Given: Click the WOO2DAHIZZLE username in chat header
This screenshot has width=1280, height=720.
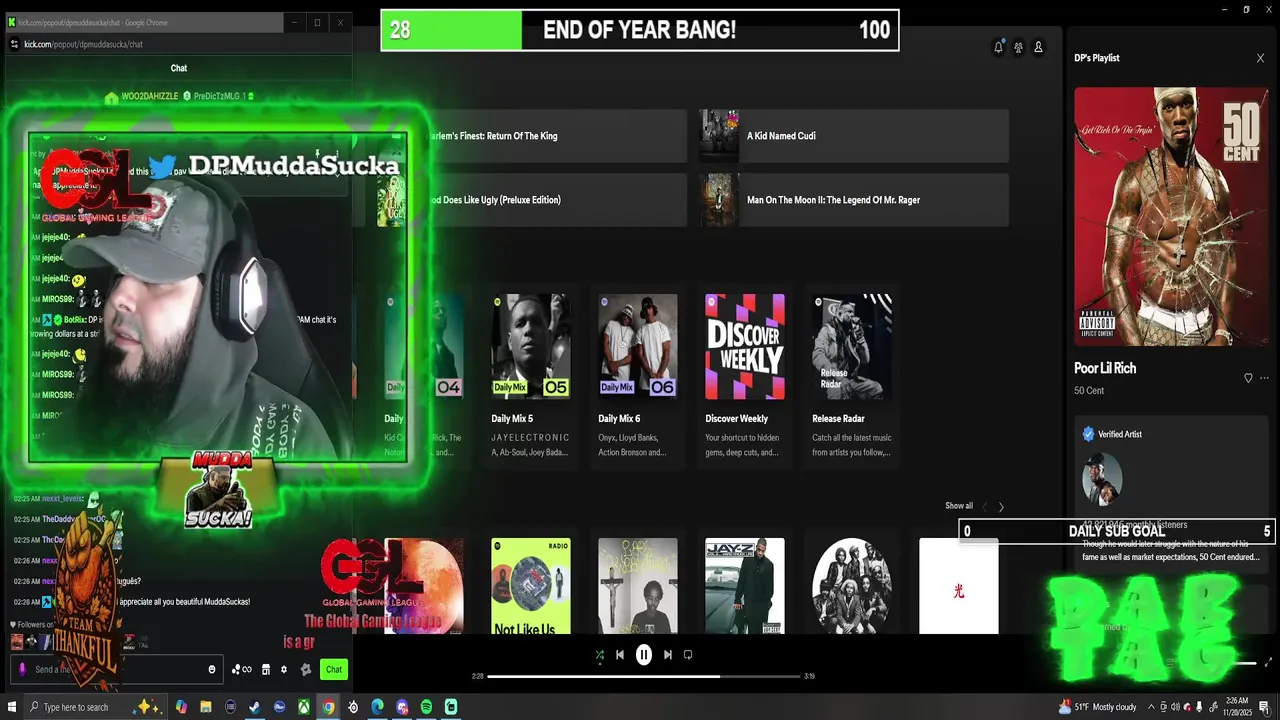Looking at the screenshot, I should (x=150, y=96).
